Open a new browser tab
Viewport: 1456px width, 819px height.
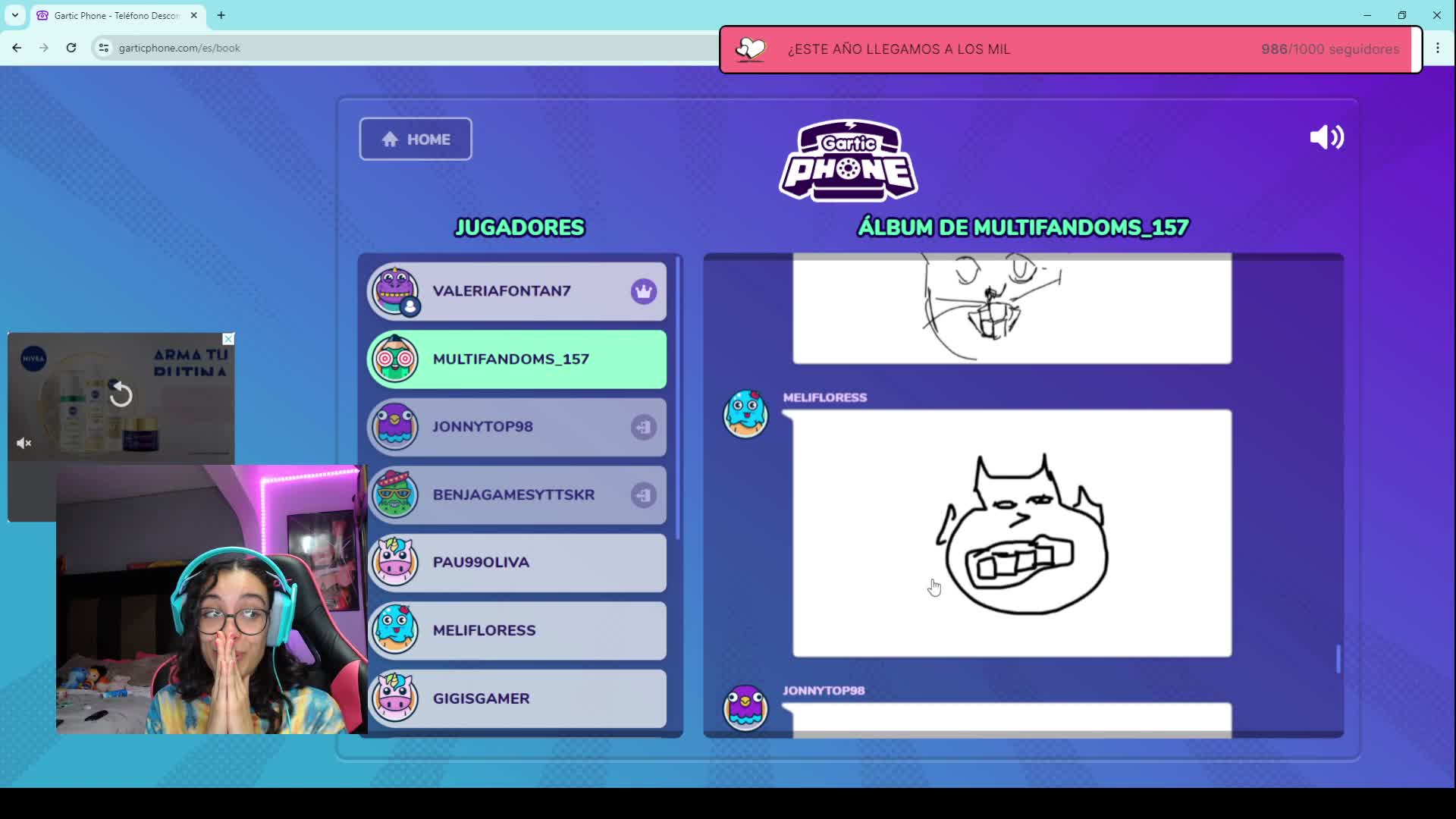tap(221, 15)
